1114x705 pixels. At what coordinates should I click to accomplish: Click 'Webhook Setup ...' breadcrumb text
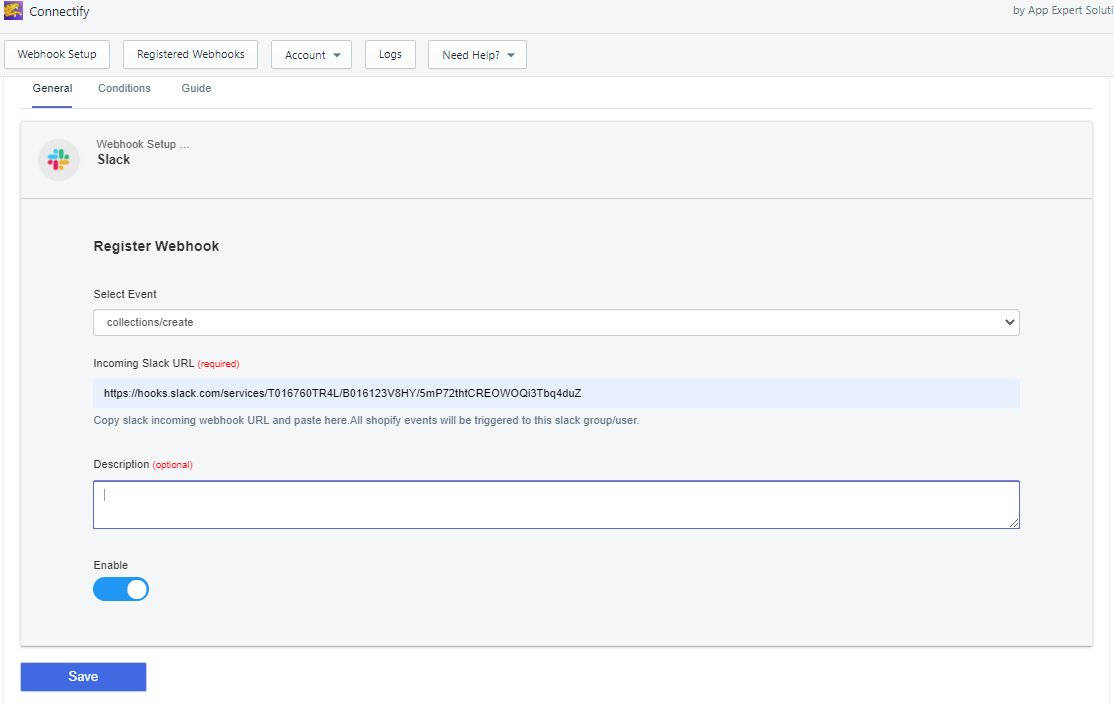click(x=143, y=144)
